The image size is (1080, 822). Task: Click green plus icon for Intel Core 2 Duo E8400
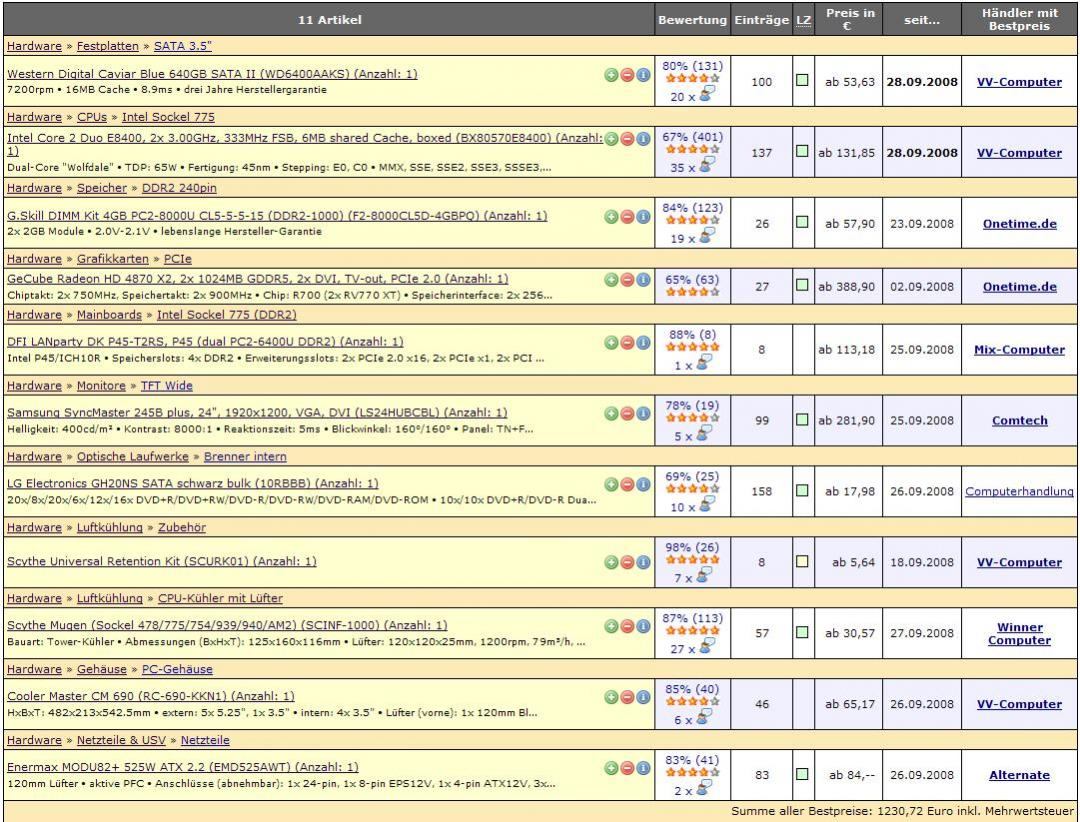pos(611,139)
